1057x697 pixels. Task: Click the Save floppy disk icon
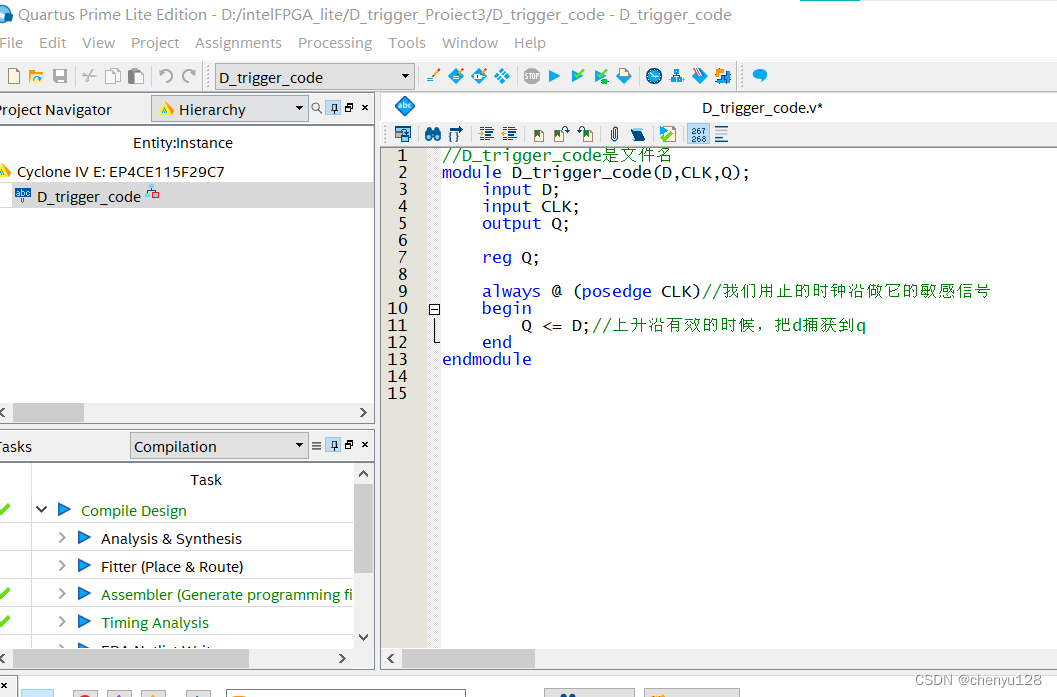pos(60,76)
